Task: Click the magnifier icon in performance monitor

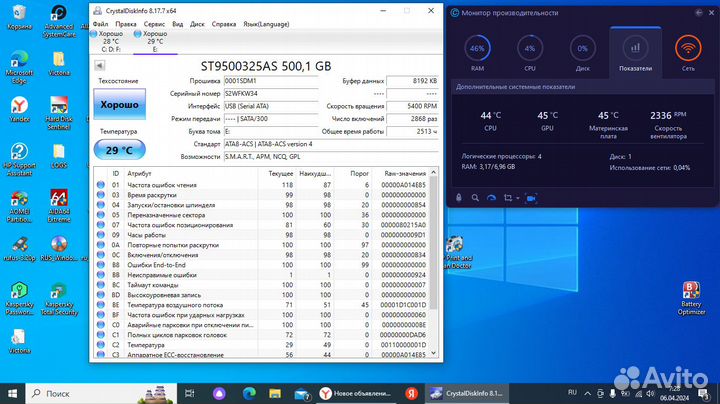Action: 475,198
